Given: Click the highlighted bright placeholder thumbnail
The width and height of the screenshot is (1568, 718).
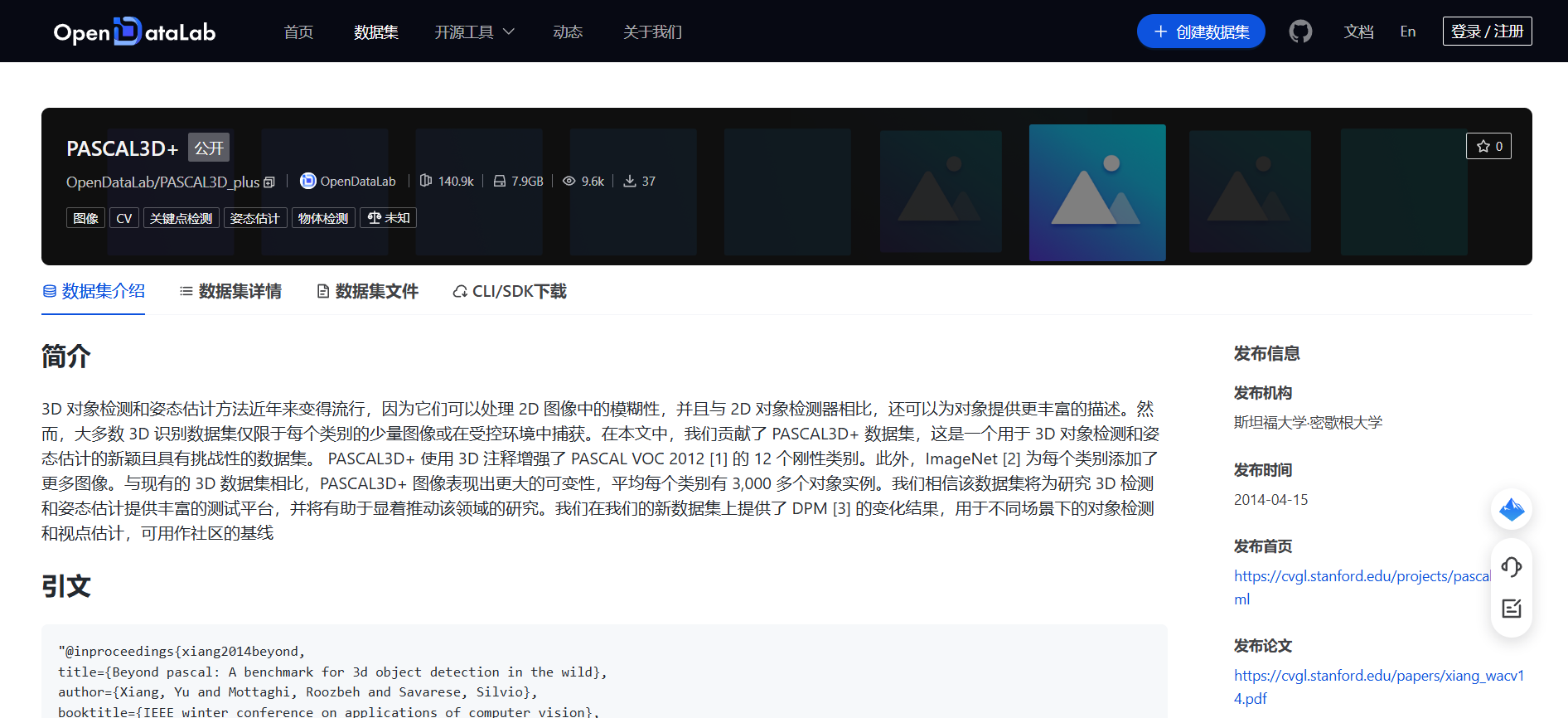Looking at the screenshot, I should [1097, 192].
